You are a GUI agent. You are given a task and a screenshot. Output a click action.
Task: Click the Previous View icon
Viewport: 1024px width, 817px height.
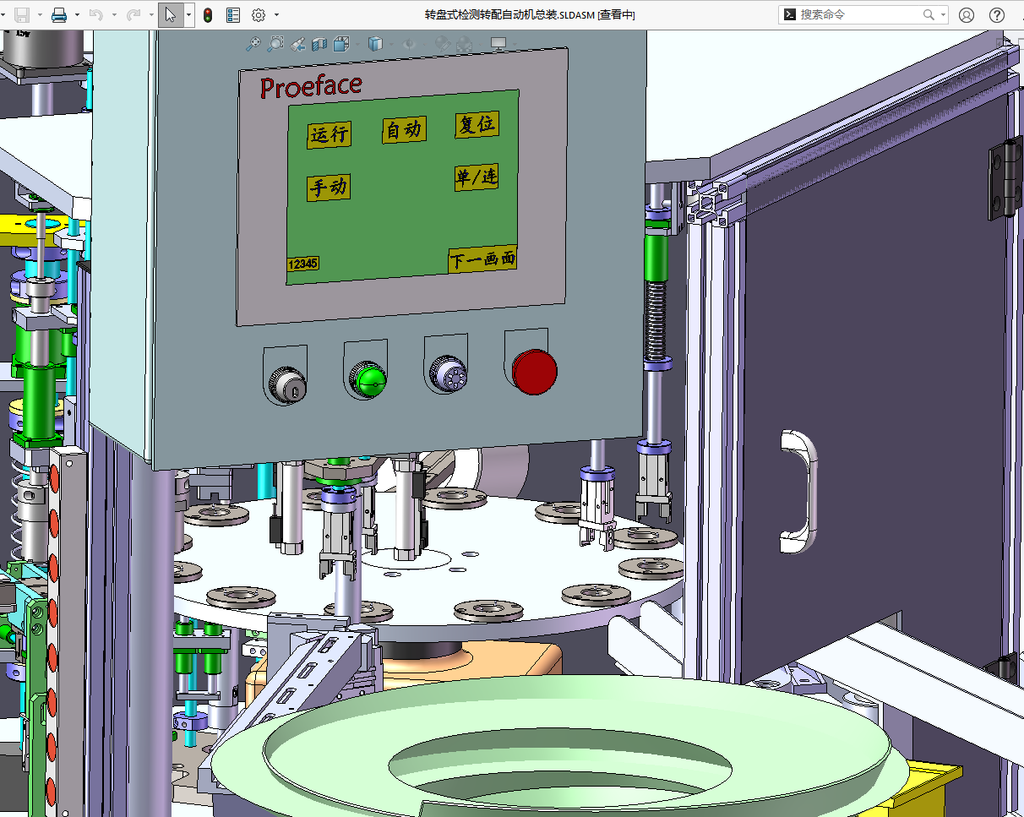(x=298, y=44)
